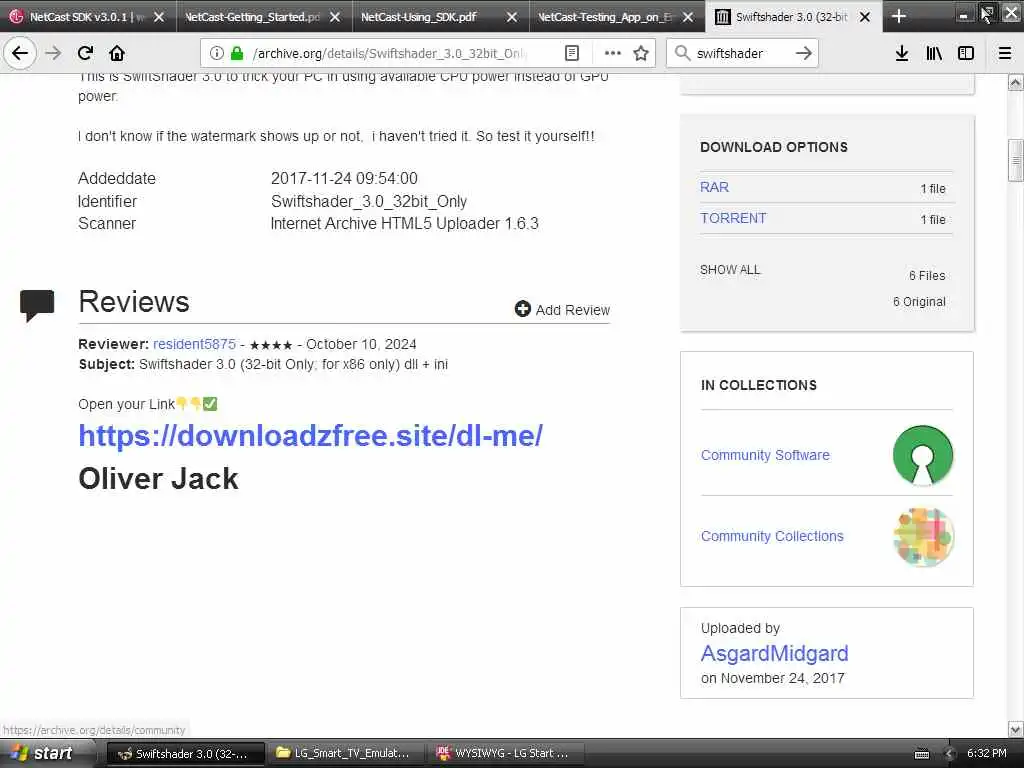Open the downloads panel
The height and width of the screenshot is (768, 1024).
(902, 54)
